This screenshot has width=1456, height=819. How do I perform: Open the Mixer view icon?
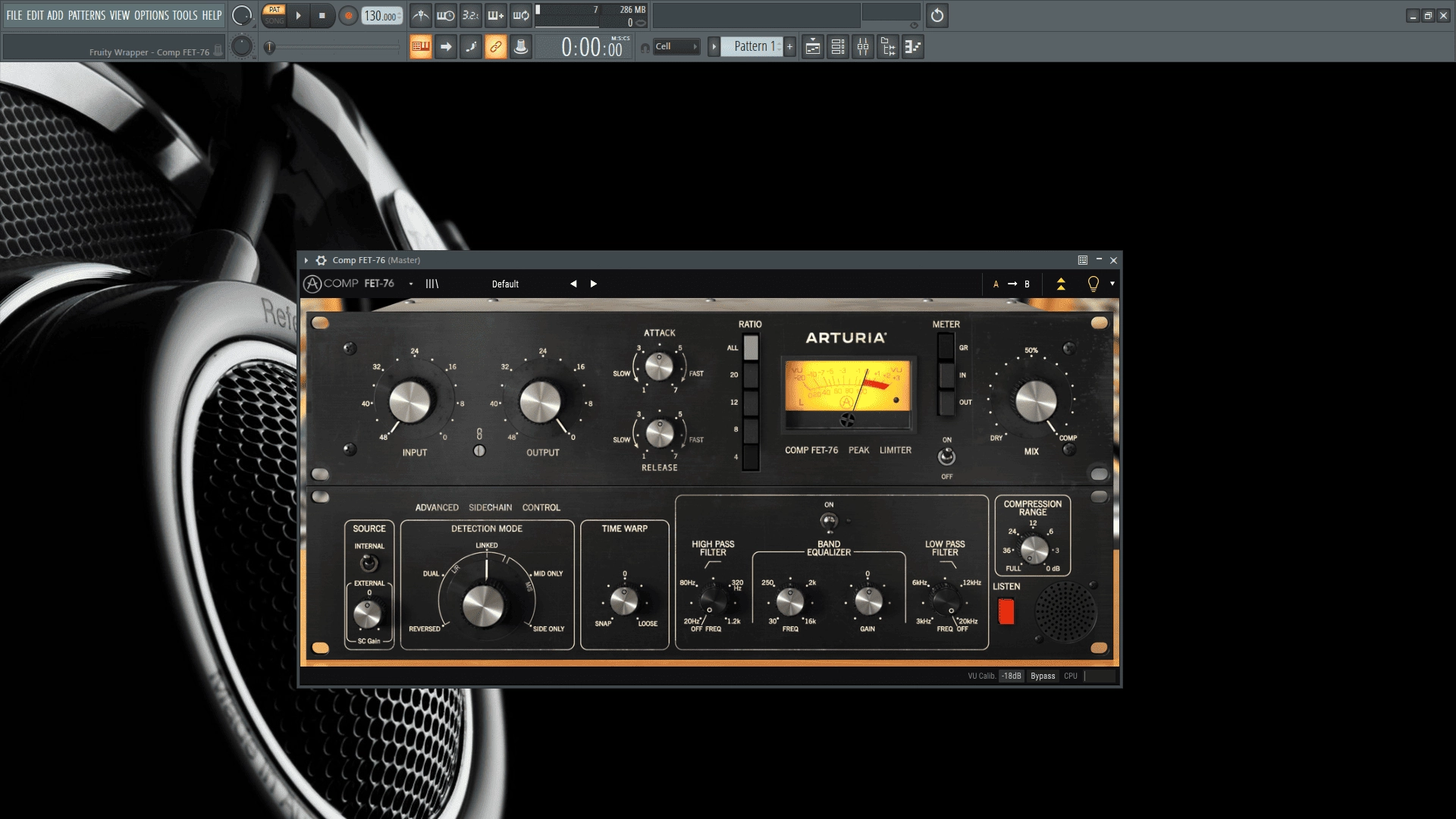point(863,47)
